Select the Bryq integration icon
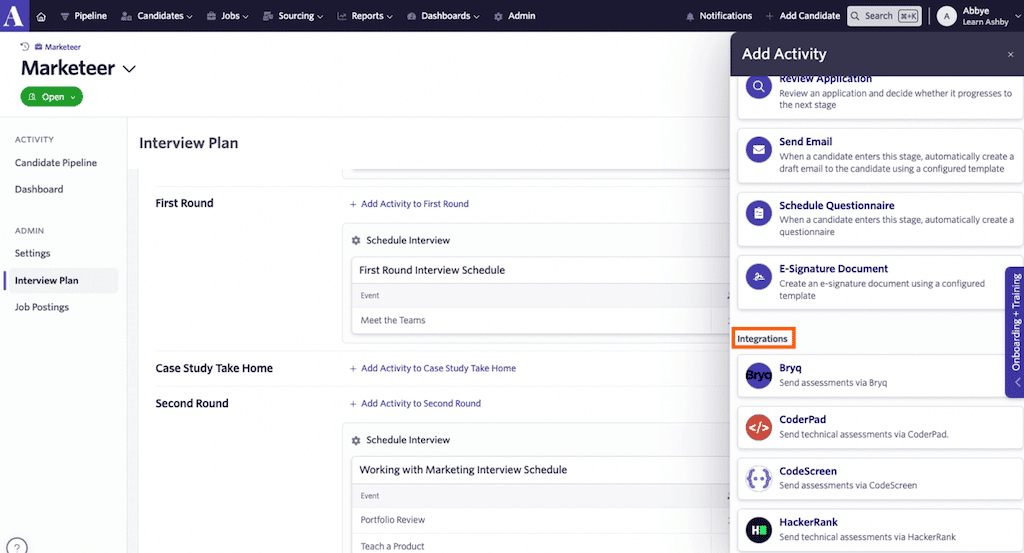Image resolution: width=1024 pixels, height=553 pixels. pyautogui.click(x=759, y=376)
